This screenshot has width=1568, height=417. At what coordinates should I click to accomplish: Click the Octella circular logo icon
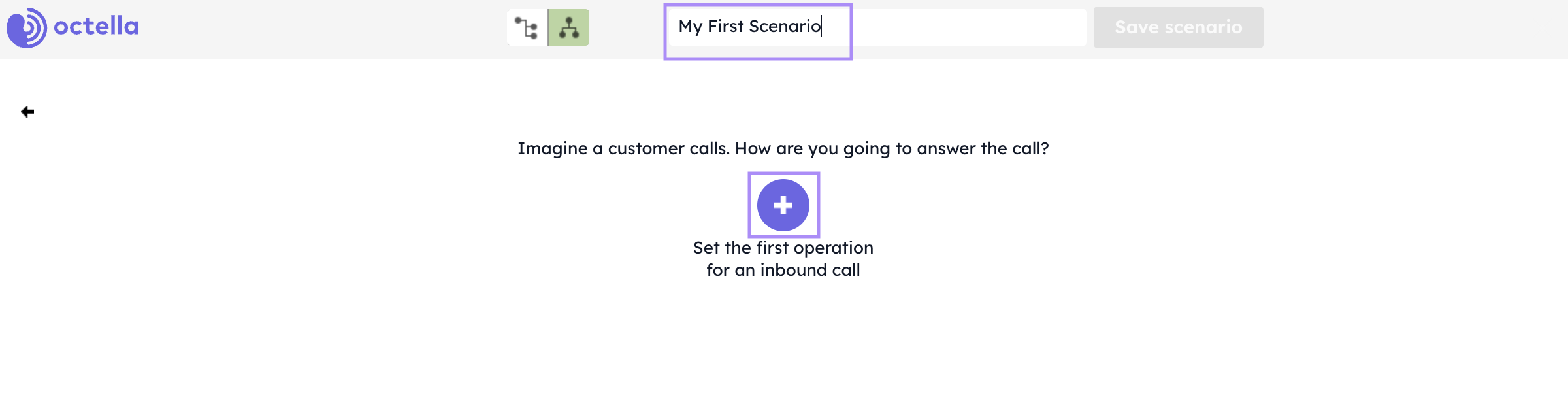pos(27,27)
